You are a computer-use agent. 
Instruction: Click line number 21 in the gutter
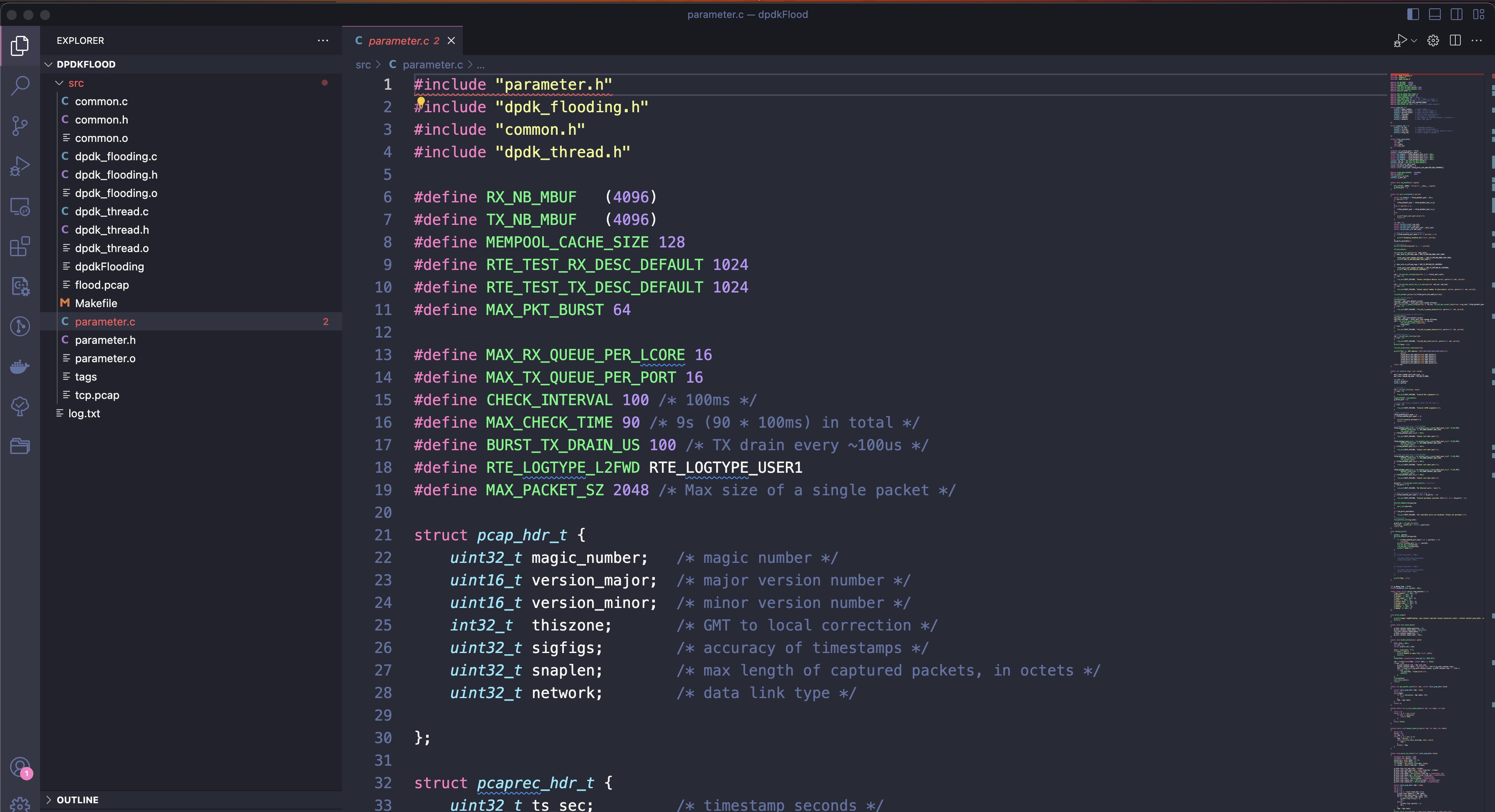pyautogui.click(x=383, y=535)
